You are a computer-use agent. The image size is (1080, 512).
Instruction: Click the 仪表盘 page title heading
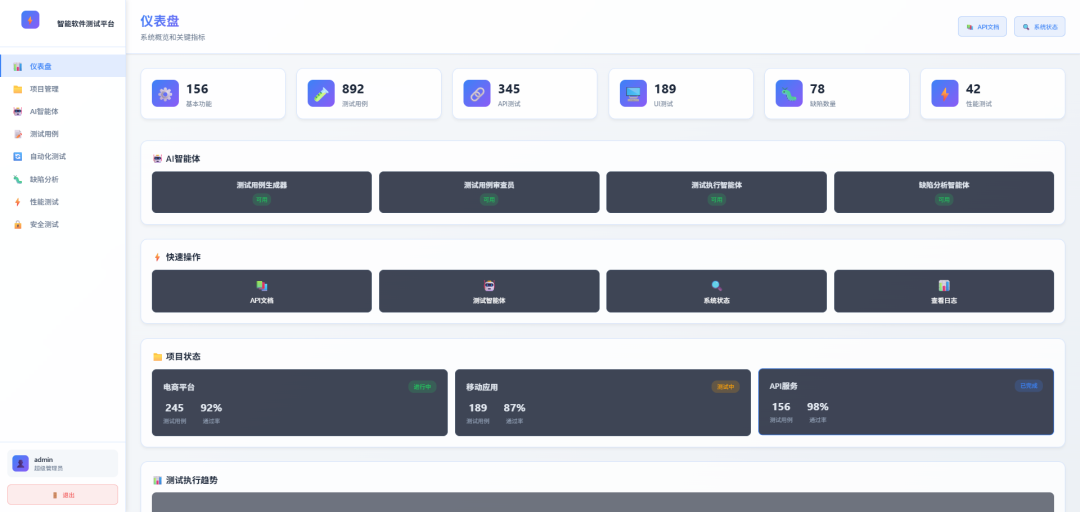(x=160, y=21)
